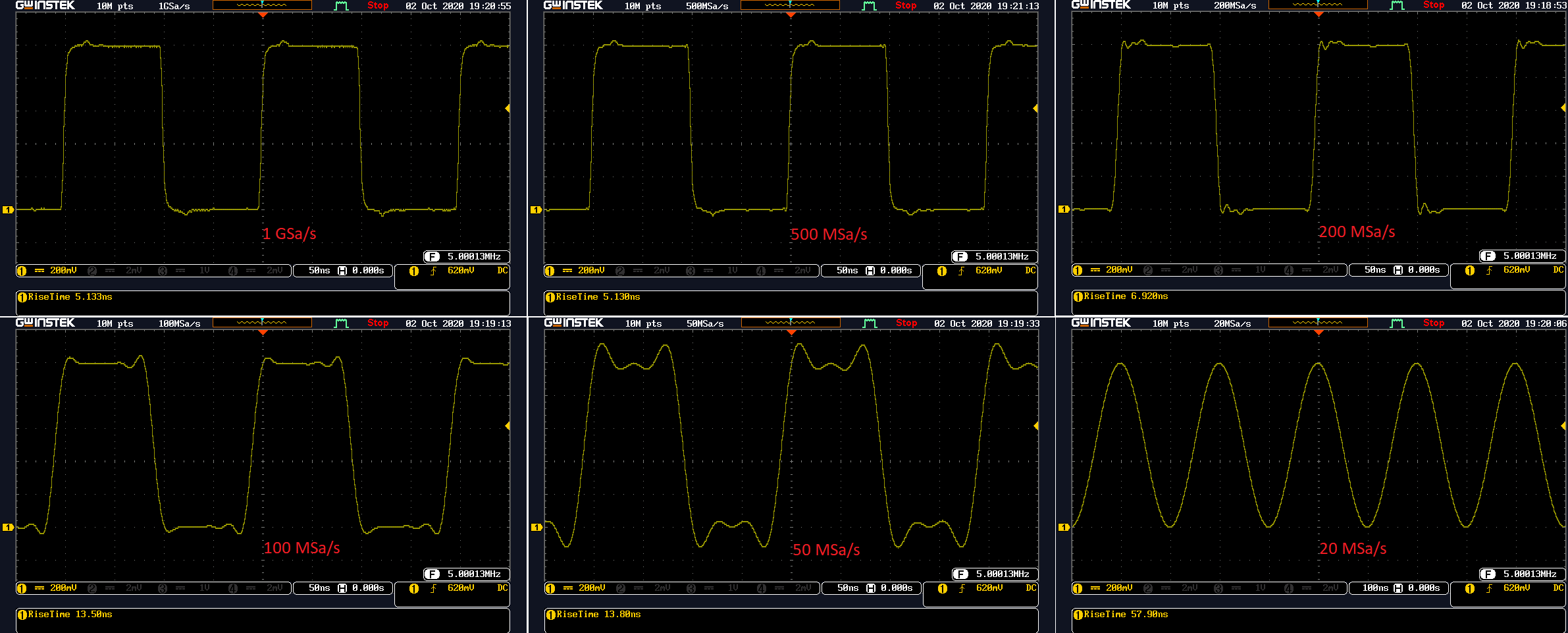Click the RiseTime 13.50ns measurement

click(70, 615)
